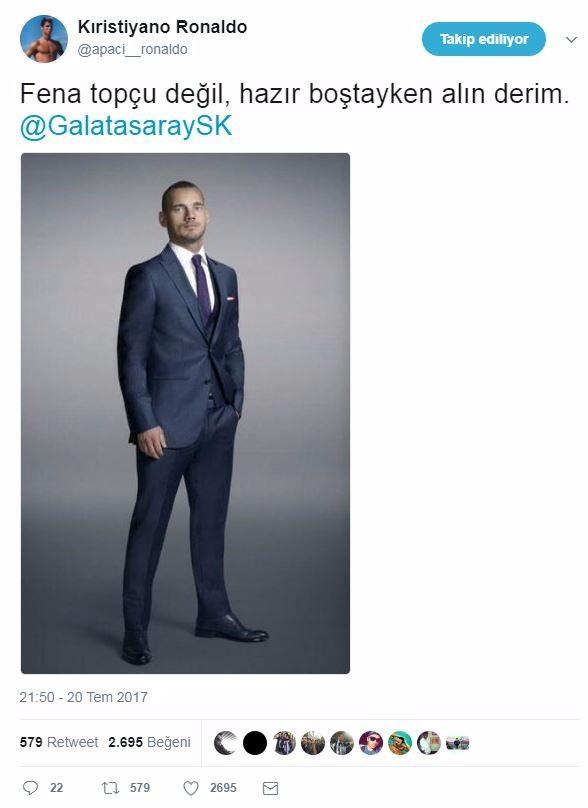Open the Kıristiyano Ronaldo profile avatar
The height and width of the screenshot is (808, 588).
click(x=44, y=39)
